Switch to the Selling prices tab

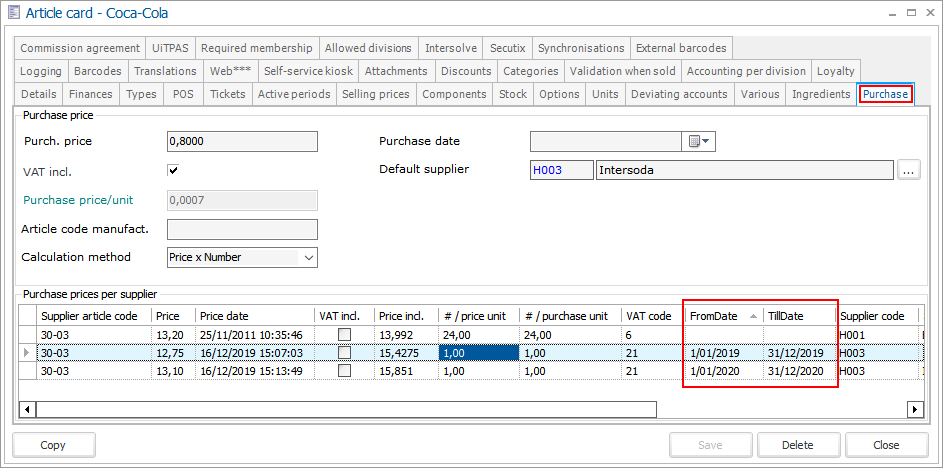pyautogui.click(x=375, y=94)
